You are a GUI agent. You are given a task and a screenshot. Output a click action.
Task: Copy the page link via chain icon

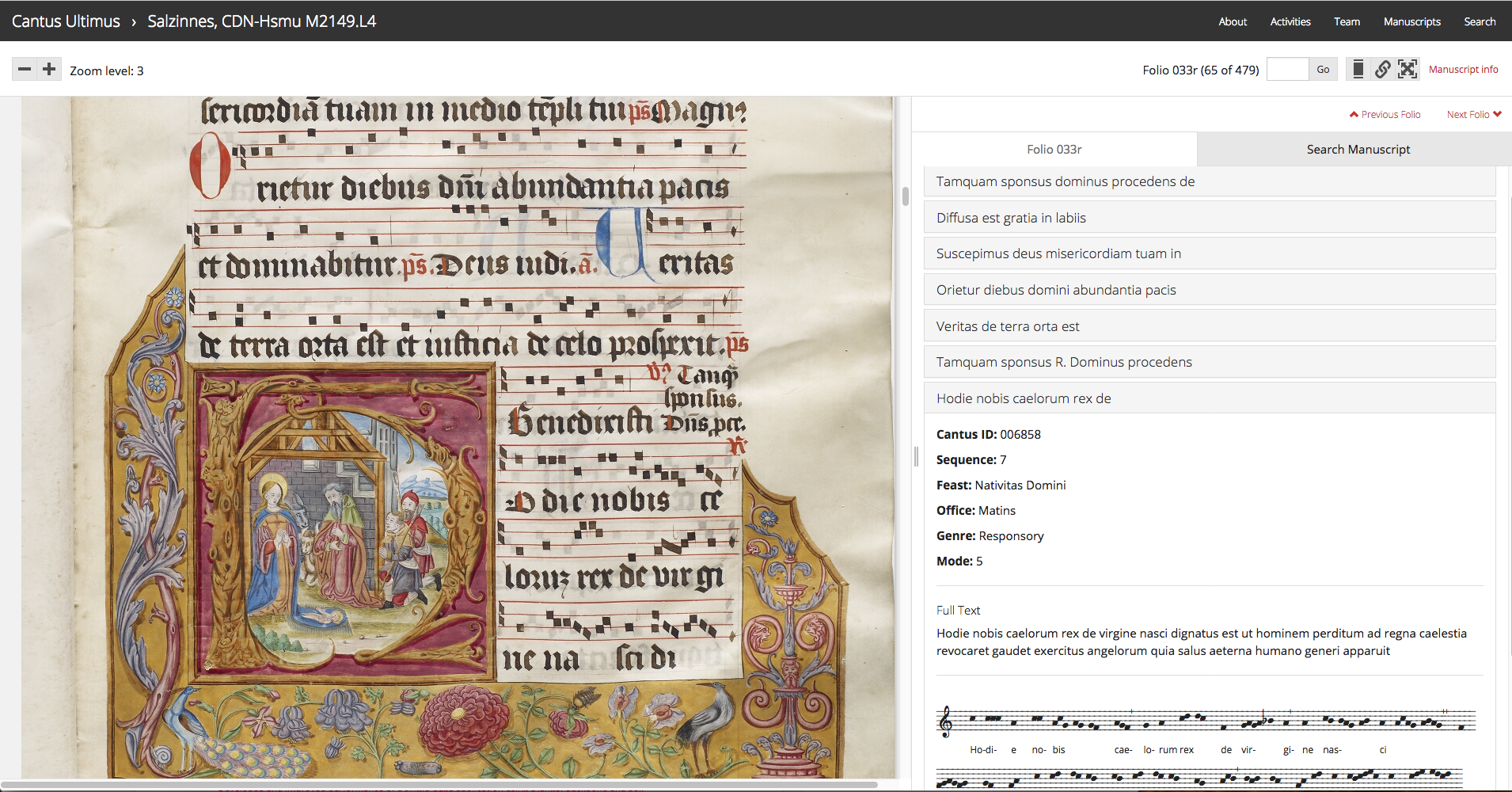tap(1383, 70)
